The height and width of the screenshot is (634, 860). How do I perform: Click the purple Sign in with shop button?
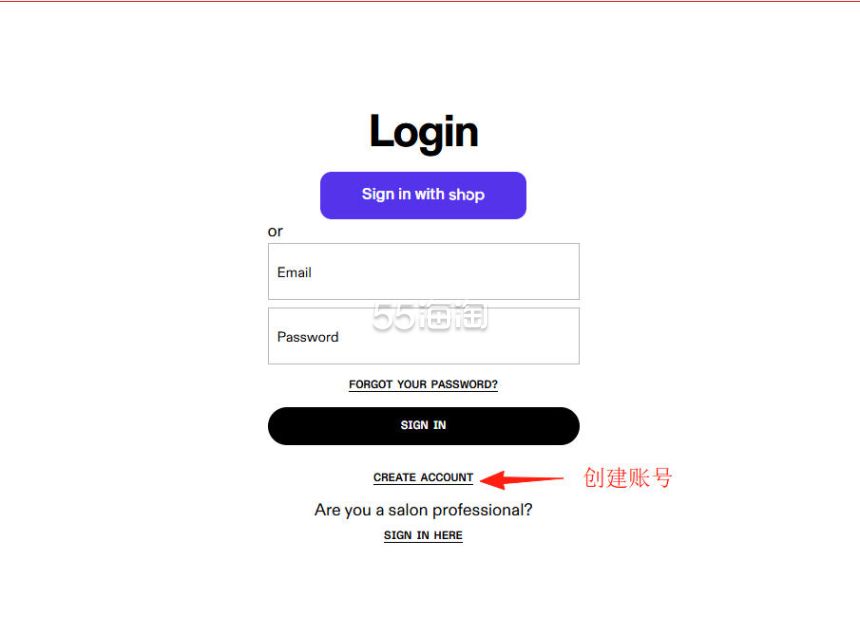423,195
